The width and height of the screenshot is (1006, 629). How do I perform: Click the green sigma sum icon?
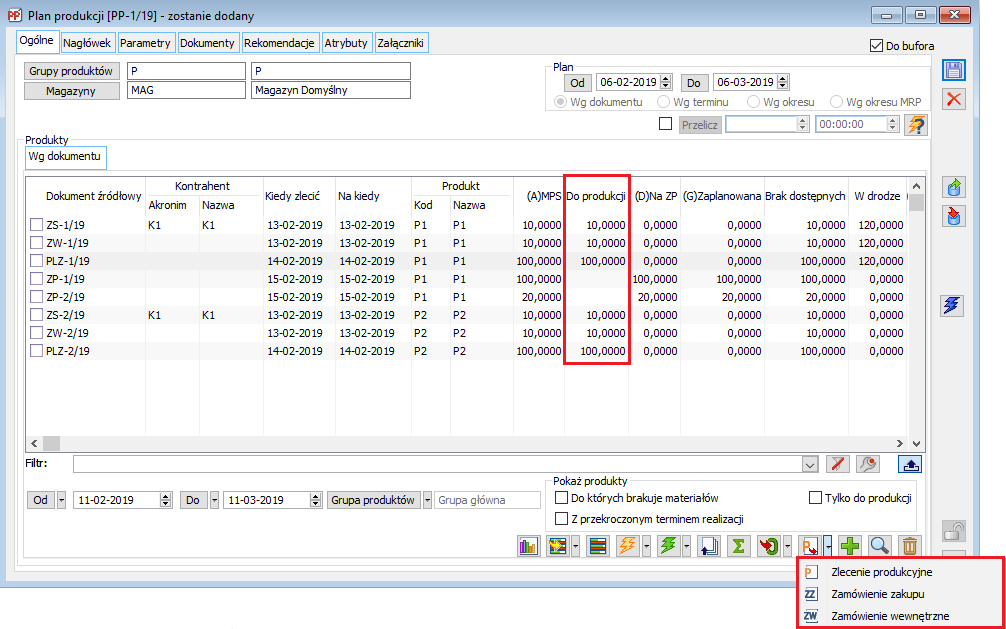pyautogui.click(x=738, y=547)
